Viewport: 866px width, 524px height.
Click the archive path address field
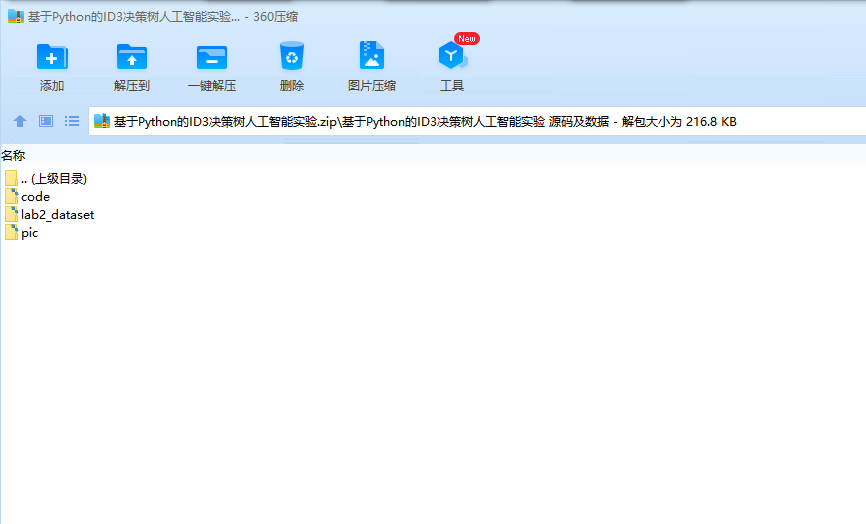477,121
